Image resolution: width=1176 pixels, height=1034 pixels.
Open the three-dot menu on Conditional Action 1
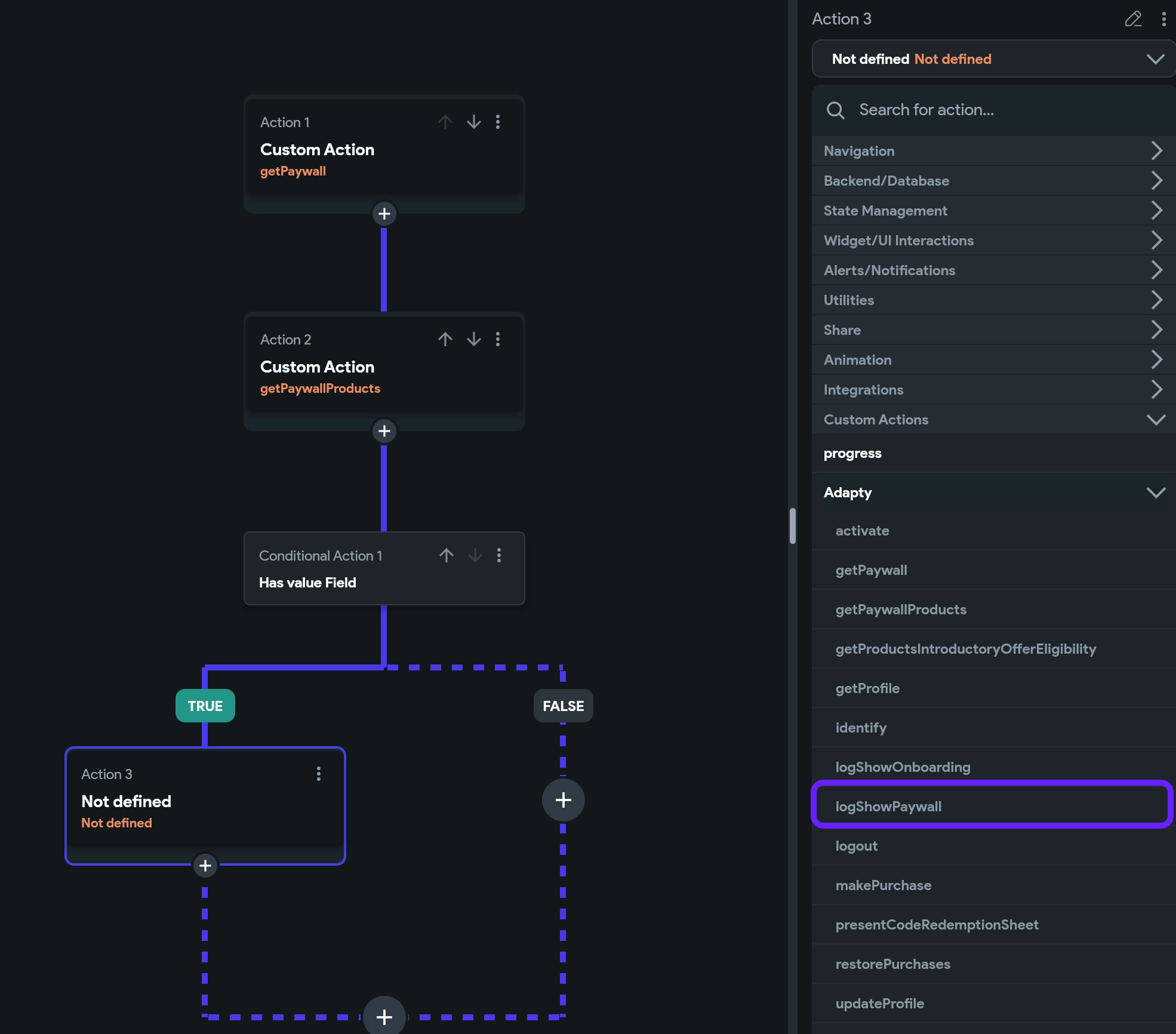(x=500, y=555)
